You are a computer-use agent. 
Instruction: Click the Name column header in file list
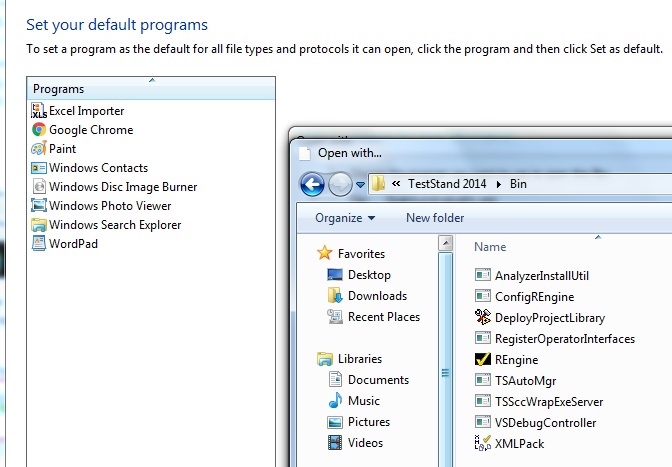tap(490, 247)
